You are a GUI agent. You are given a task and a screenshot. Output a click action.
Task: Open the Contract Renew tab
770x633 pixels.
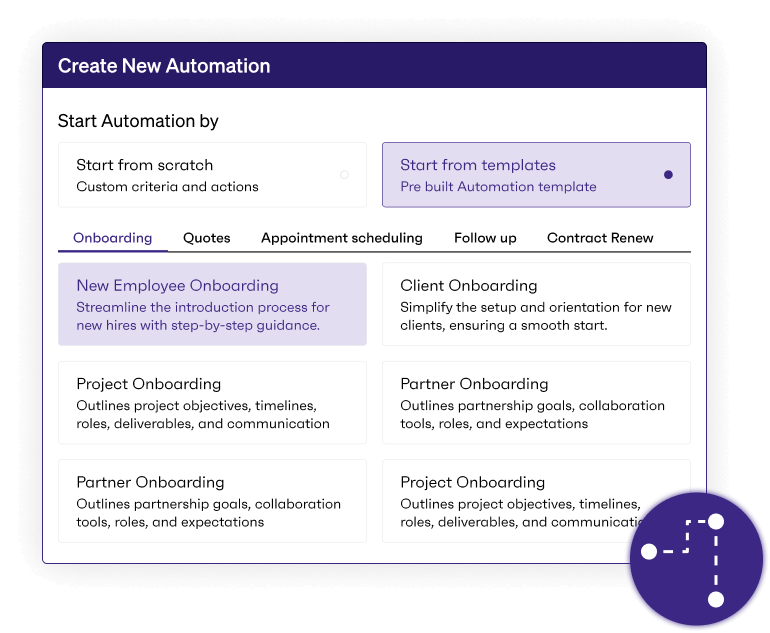(600, 238)
